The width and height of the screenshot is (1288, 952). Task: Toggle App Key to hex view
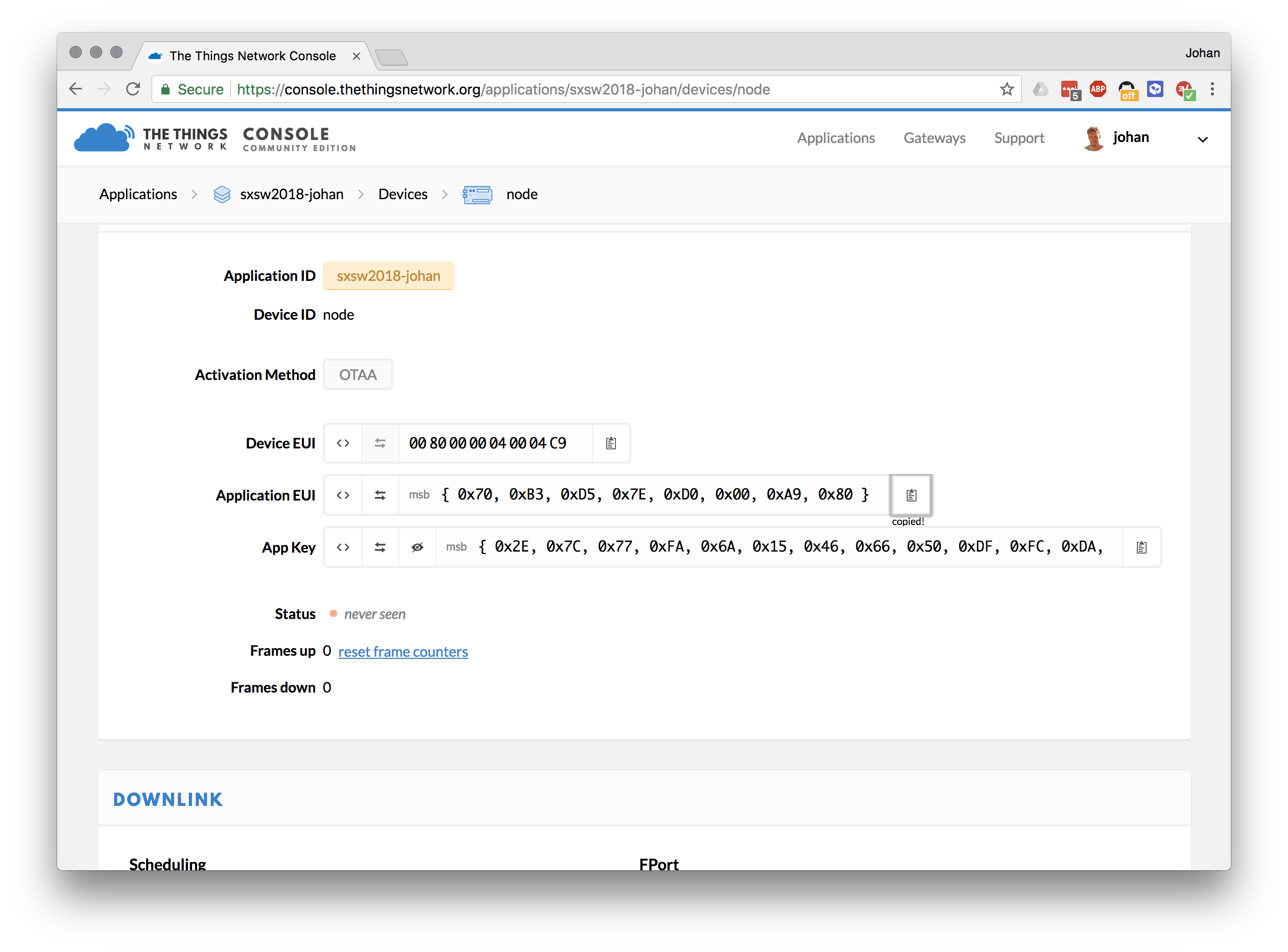pos(342,547)
